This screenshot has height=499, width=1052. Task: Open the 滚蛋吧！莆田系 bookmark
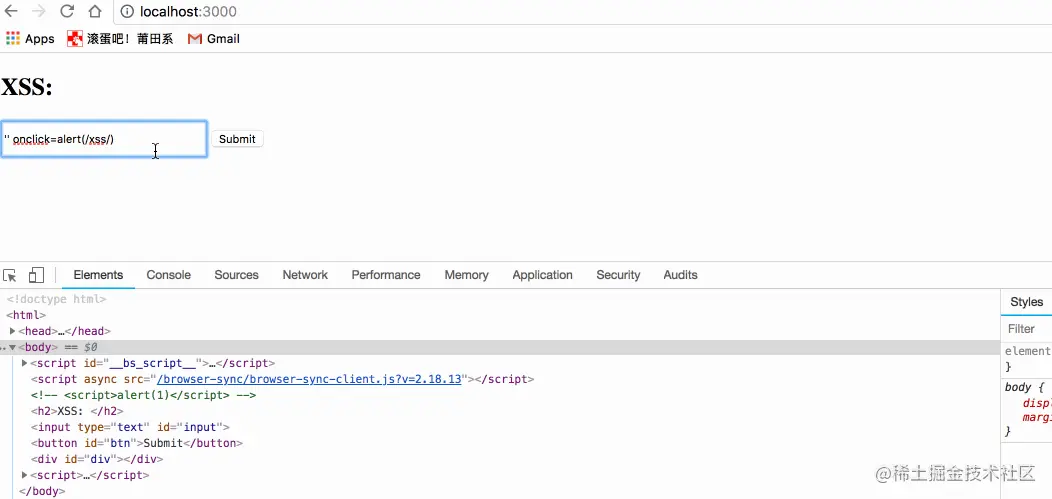(x=120, y=39)
